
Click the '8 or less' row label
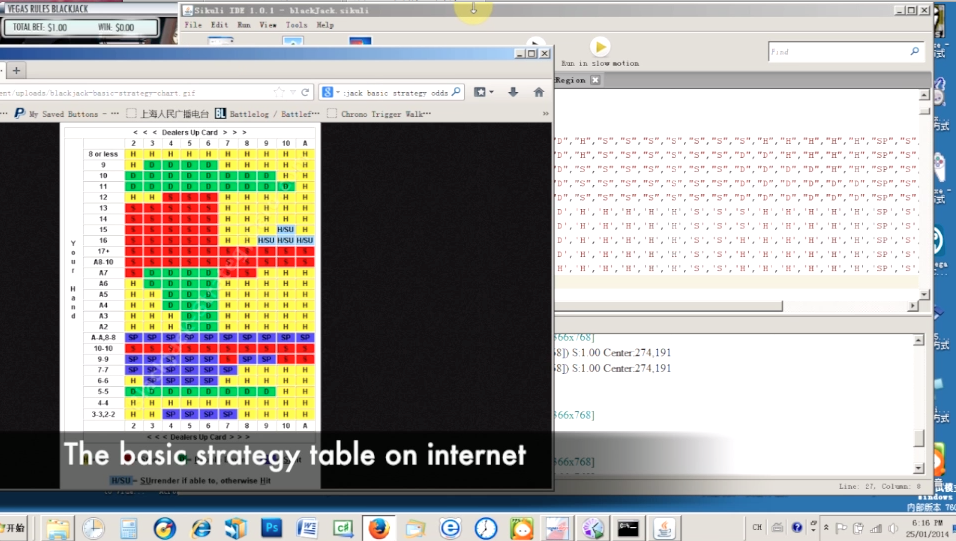point(103,154)
